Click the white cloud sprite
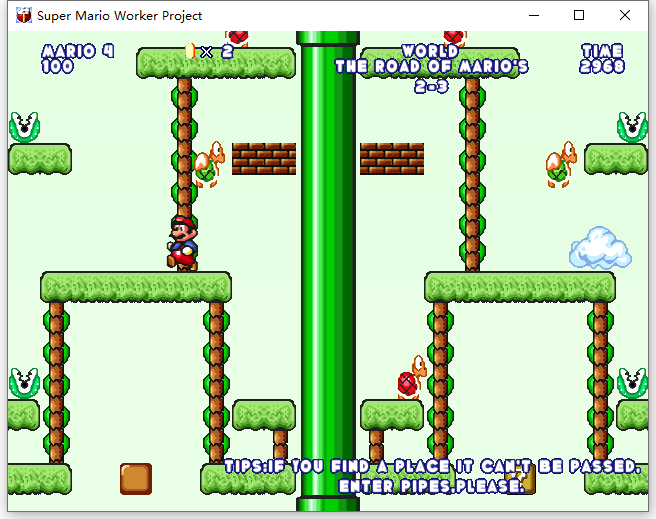 [600, 248]
